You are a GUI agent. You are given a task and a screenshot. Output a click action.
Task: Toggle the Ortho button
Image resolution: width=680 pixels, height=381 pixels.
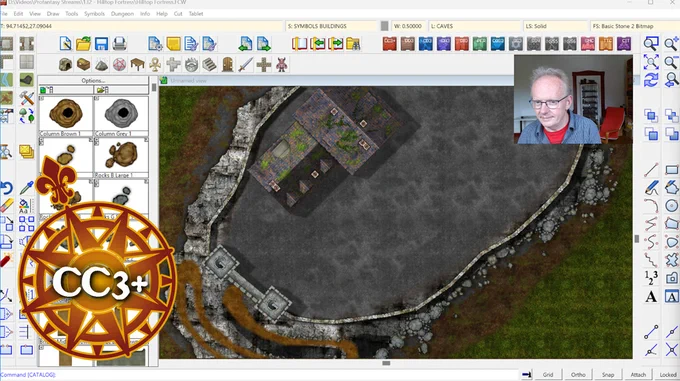tap(578, 374)
